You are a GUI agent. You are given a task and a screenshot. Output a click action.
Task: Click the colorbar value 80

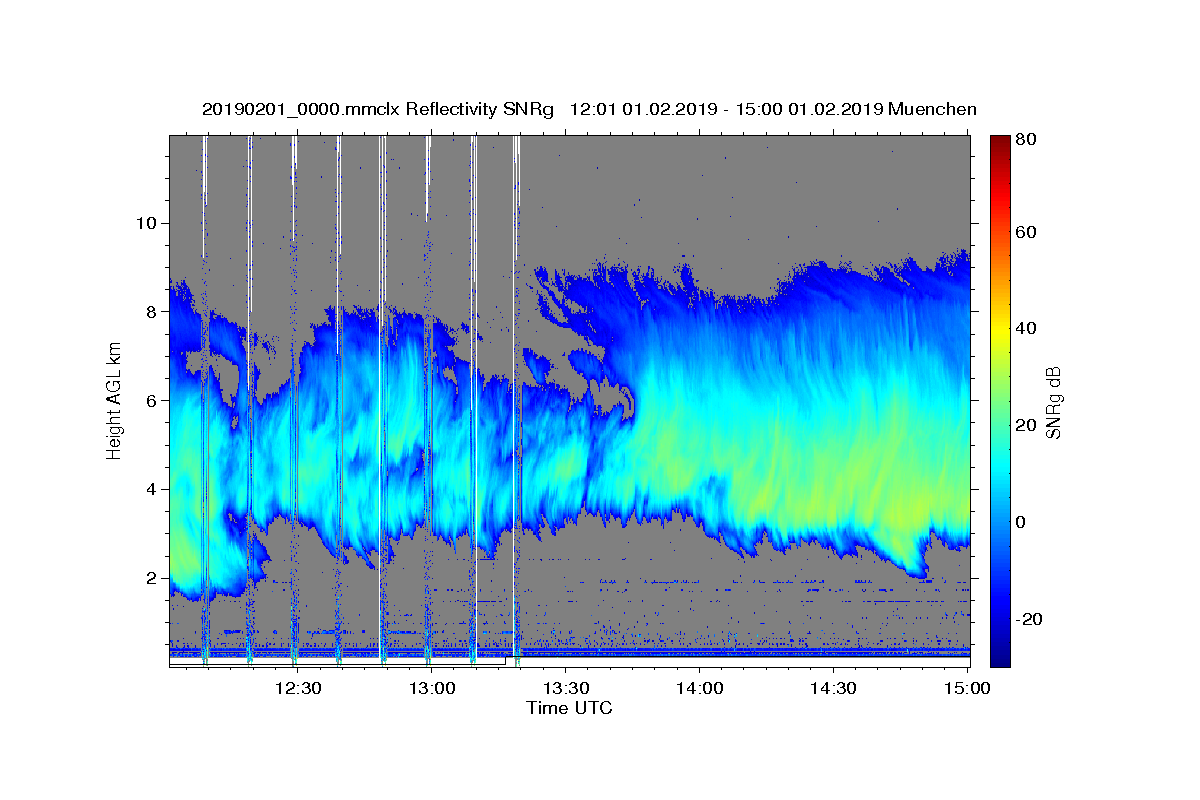pos(1028,140)
